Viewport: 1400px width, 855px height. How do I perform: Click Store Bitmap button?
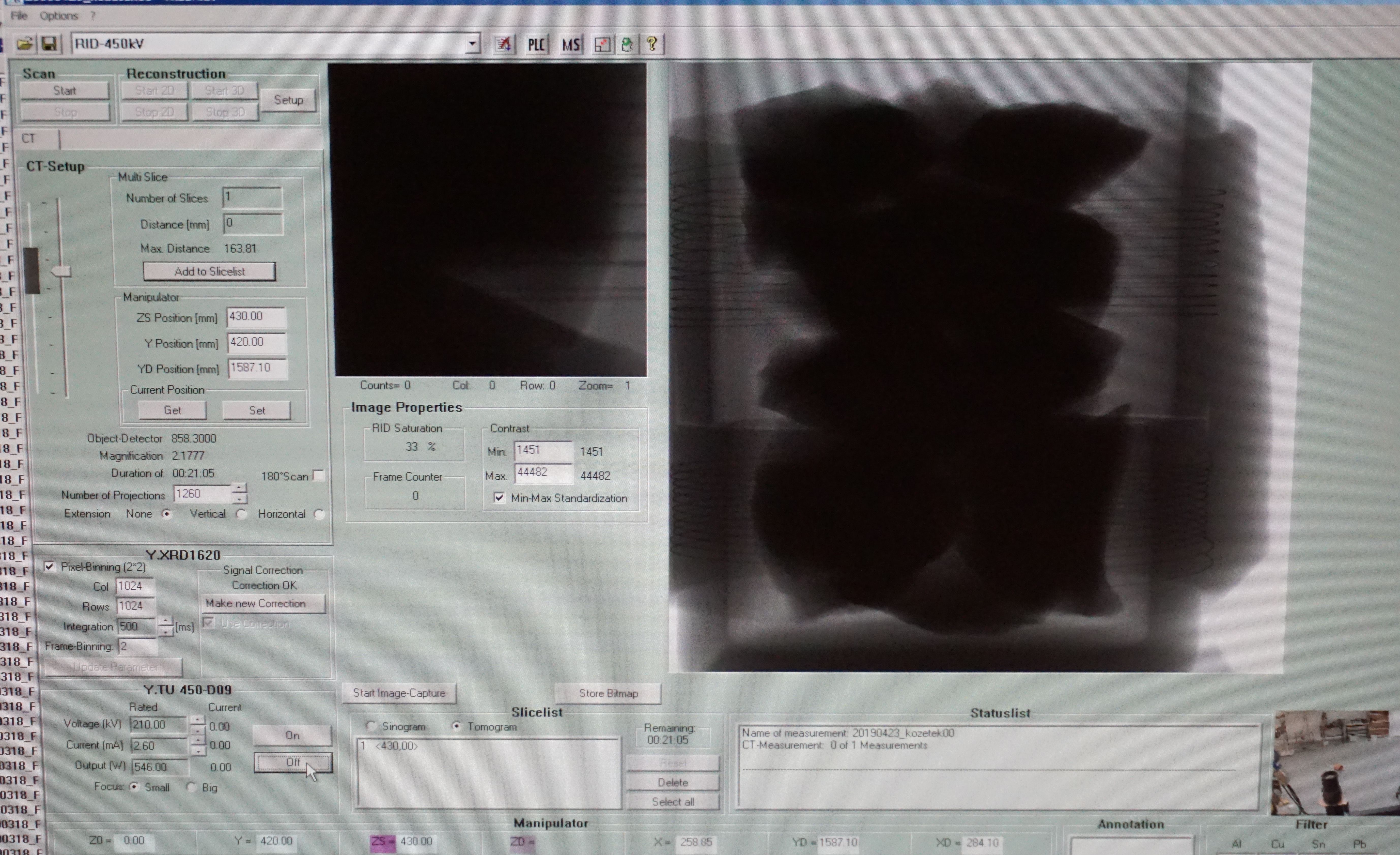click(x=608, y=693)
